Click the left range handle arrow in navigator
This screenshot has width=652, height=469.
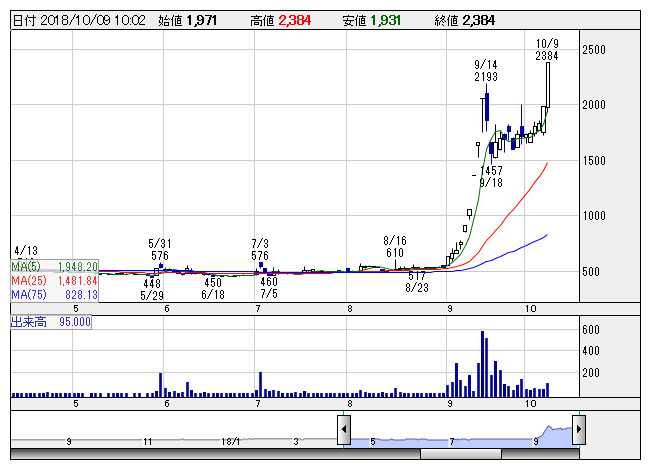(x=343, y=431)
